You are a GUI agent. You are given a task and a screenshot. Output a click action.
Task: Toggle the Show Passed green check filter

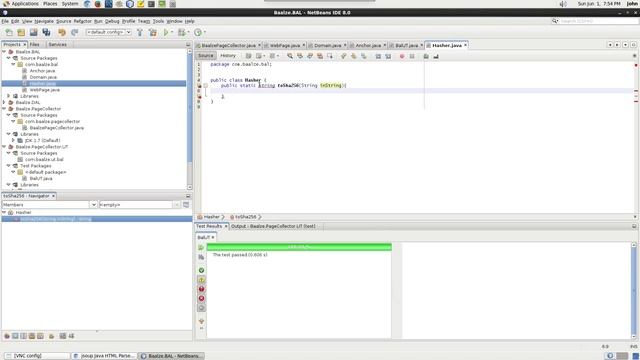(x=201, y=270)
